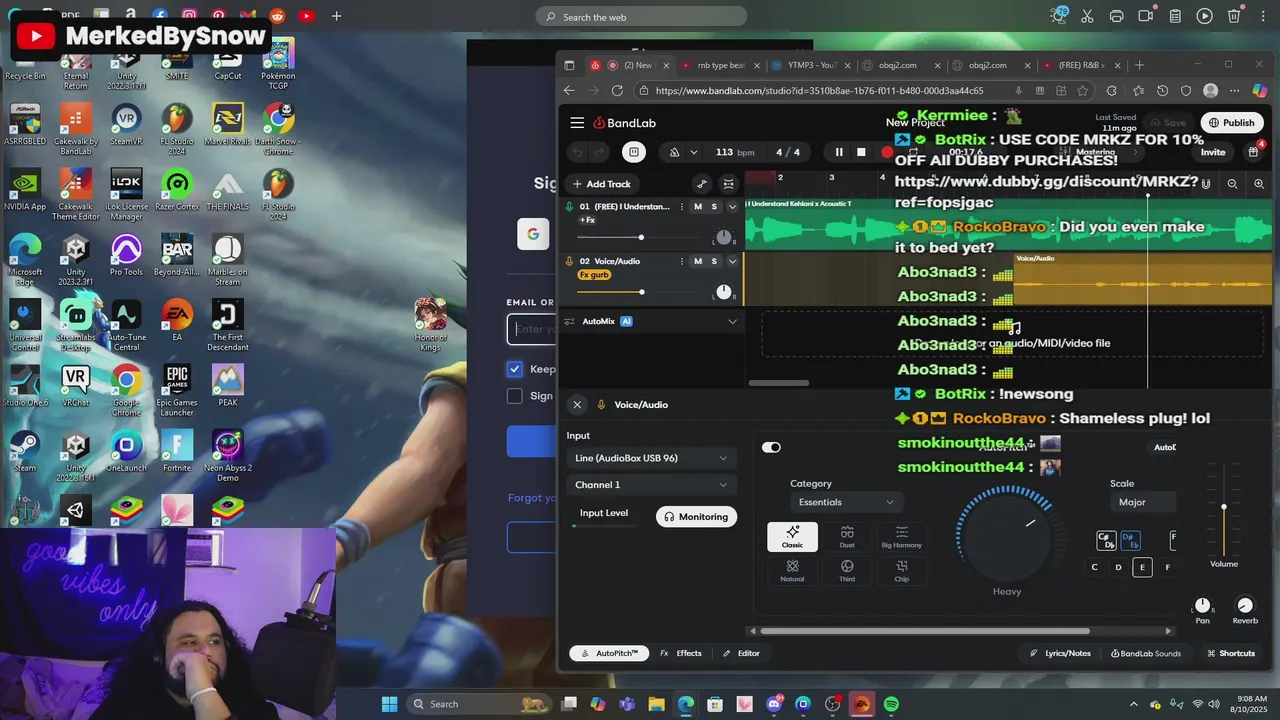Viewport: 1280px width, 720px height.
Task: Expand track 02 Voice/Audio chevron
Action: click(x=732, y=261)
